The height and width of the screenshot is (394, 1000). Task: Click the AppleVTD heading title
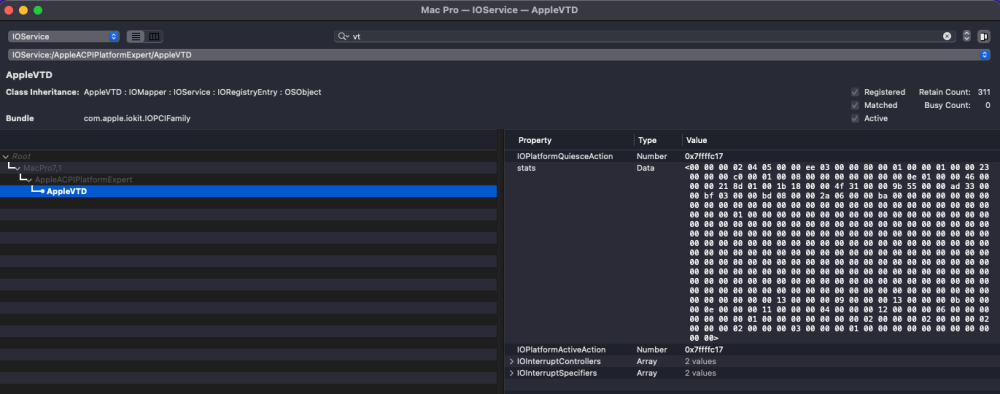29,75
